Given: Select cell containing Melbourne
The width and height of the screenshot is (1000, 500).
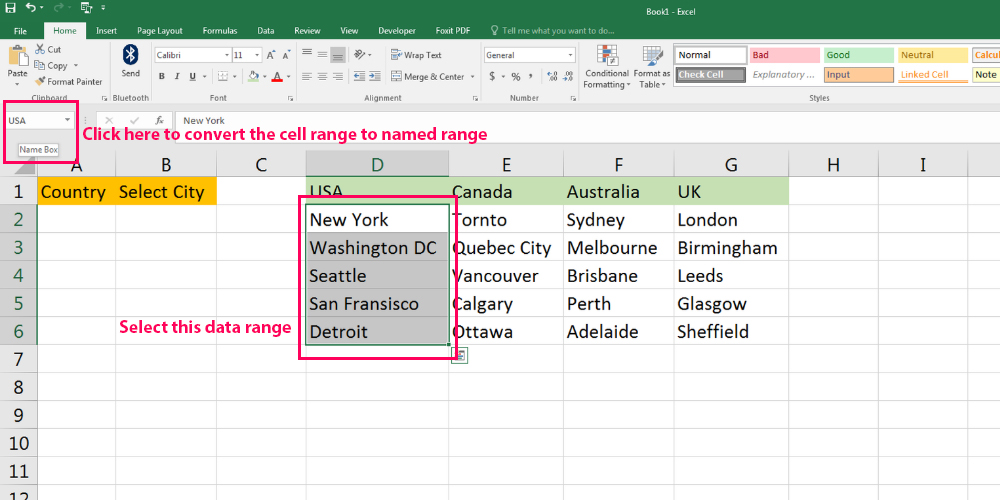Looking at the screenshot, I should click(620, 248).
